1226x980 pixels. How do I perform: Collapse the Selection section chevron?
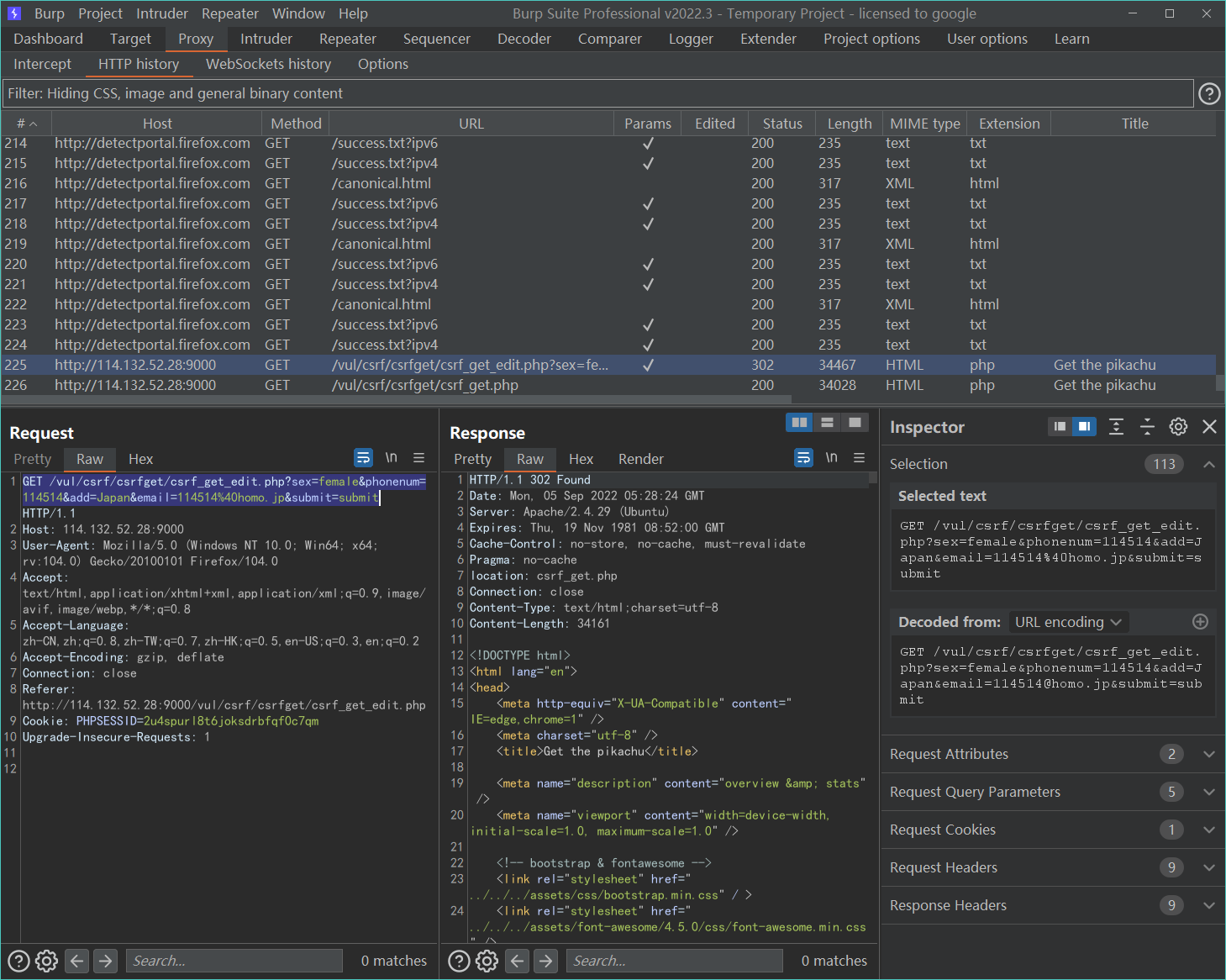[x=1209, y=464]
